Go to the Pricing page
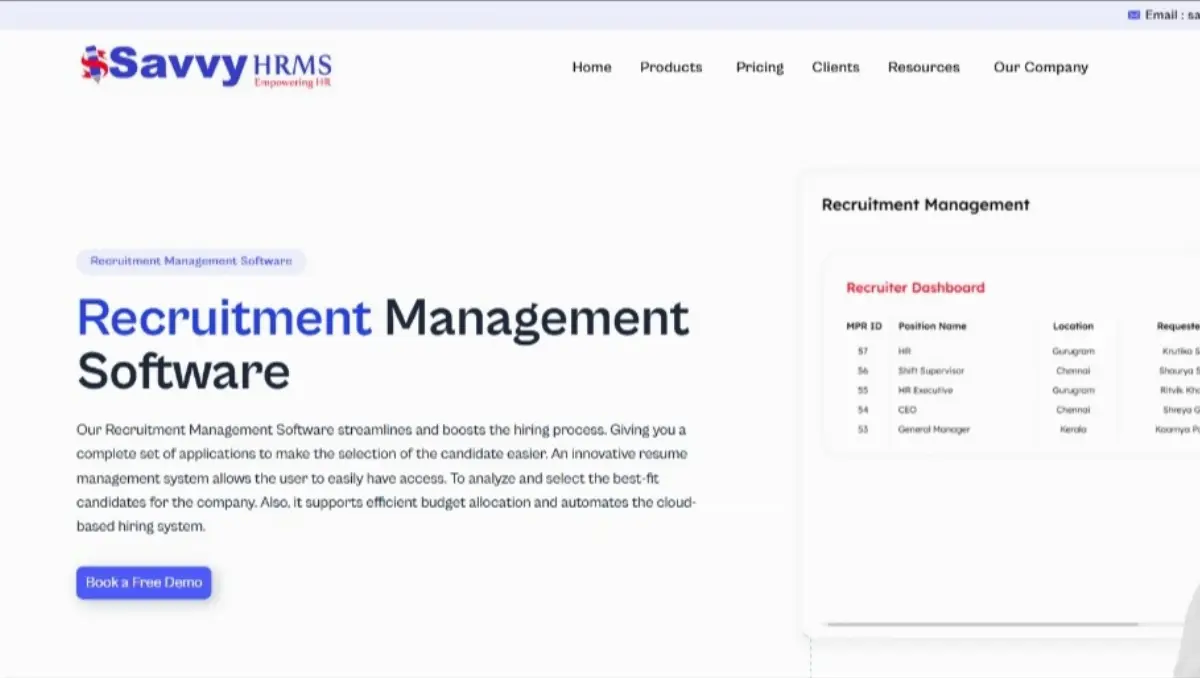The image size is (1200, 678). pos(760,67)
